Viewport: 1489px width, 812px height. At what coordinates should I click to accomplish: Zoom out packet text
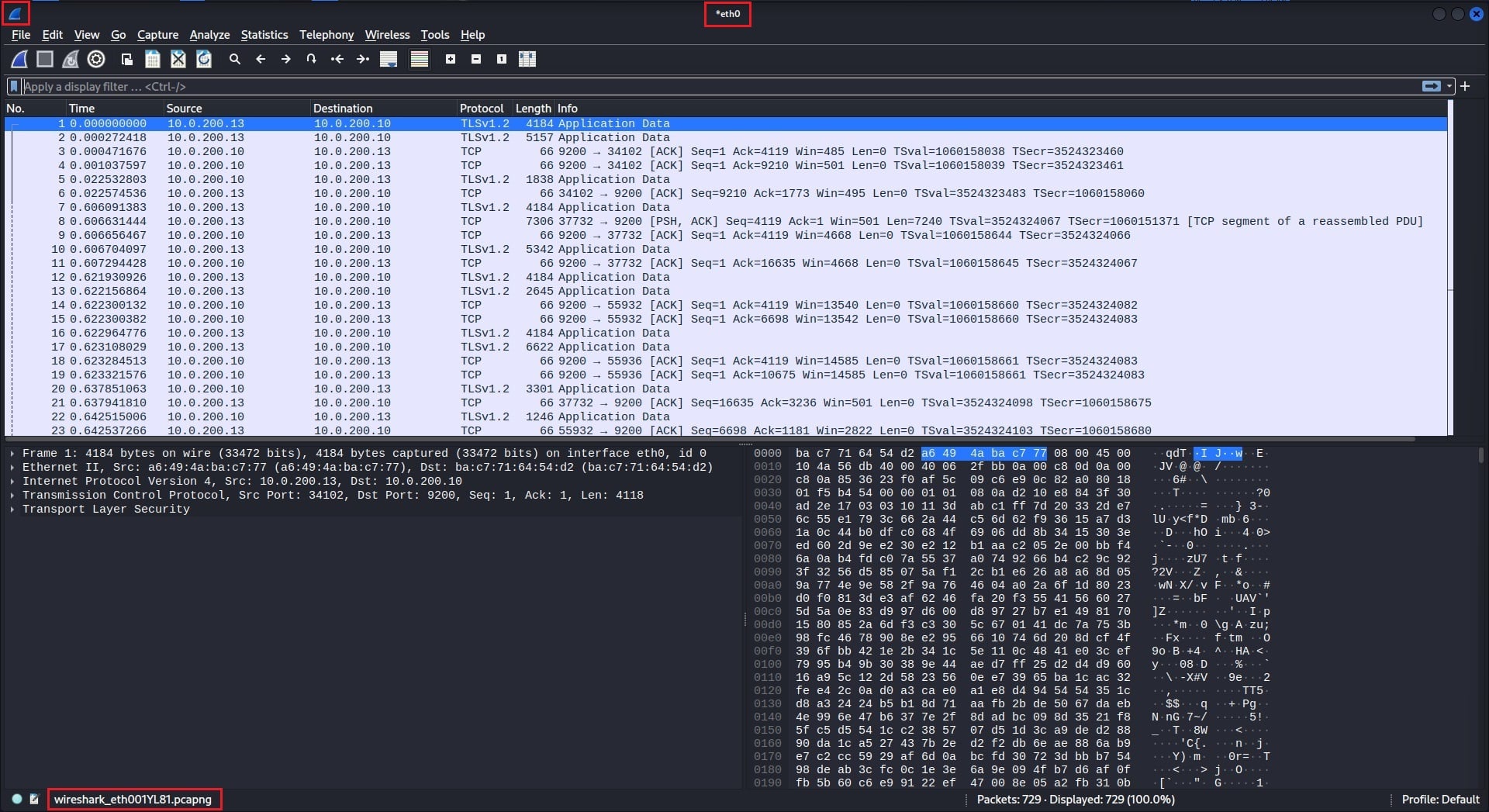click(x=476, y=59)
